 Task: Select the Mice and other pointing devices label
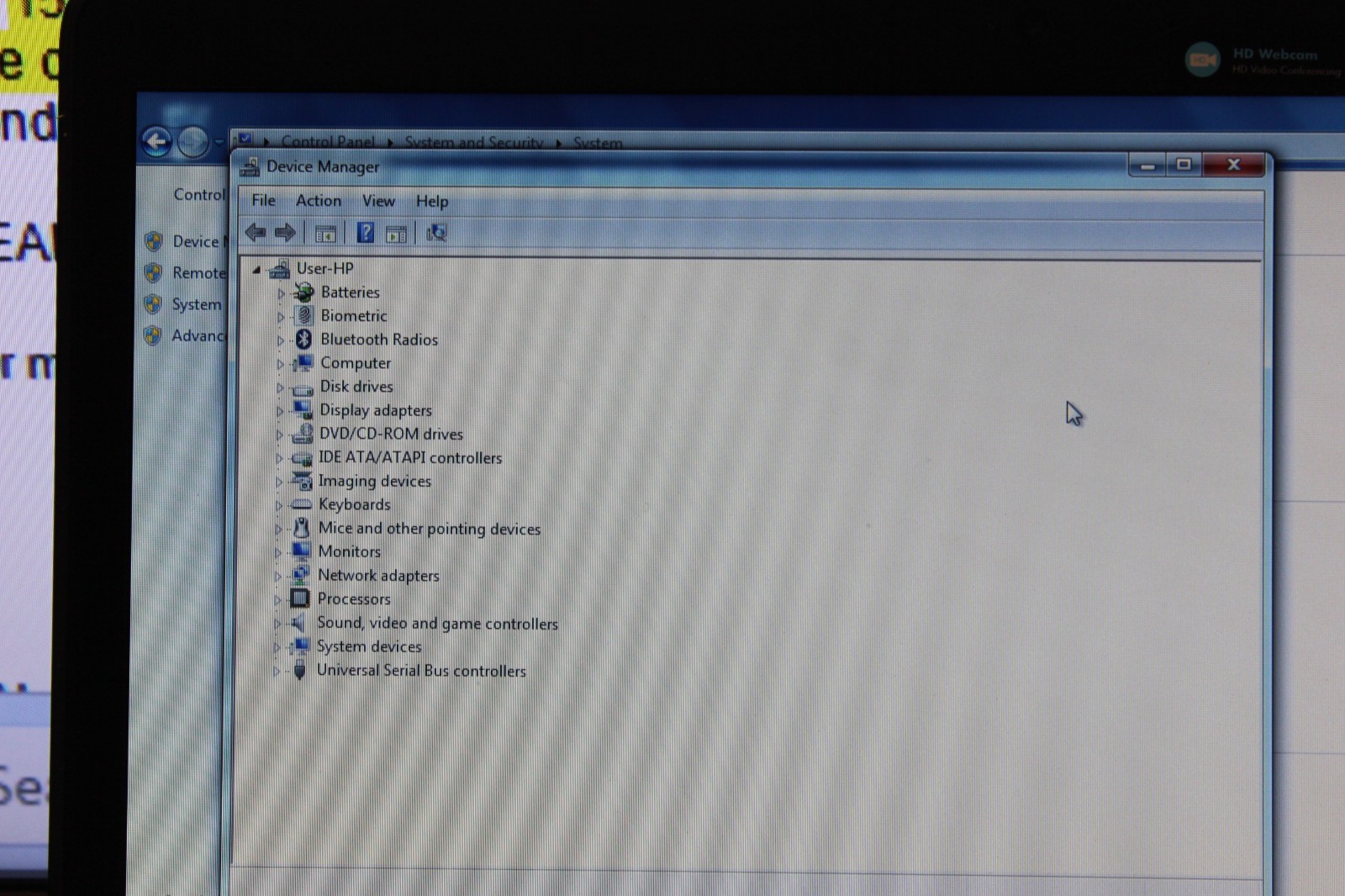(430, 528)
